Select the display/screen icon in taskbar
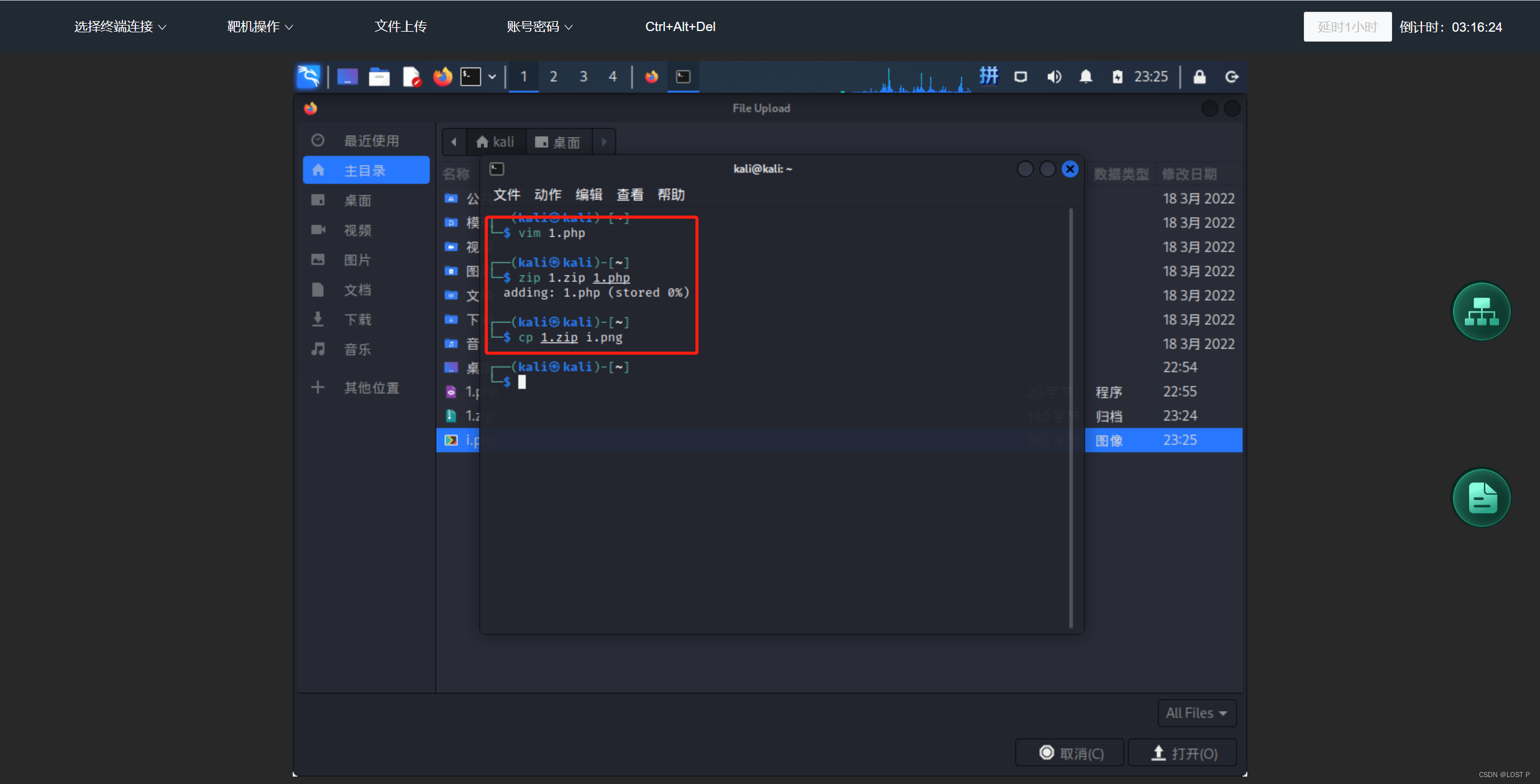The height and width of the screenshot is (784, 1540). click(1022, 77)
